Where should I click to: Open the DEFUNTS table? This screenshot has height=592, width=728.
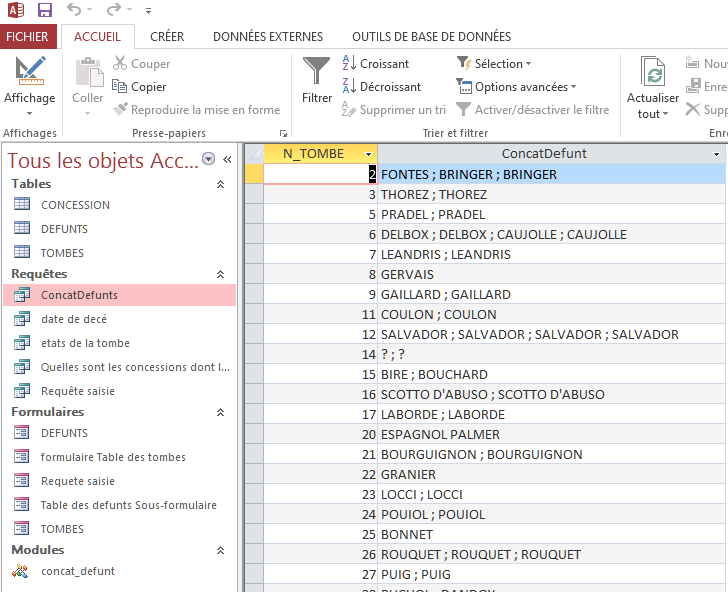point(64,229)
